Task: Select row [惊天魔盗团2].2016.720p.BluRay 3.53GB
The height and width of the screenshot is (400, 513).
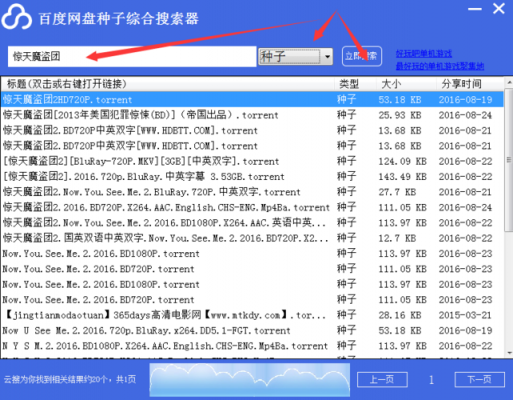Action: [252, 177]
